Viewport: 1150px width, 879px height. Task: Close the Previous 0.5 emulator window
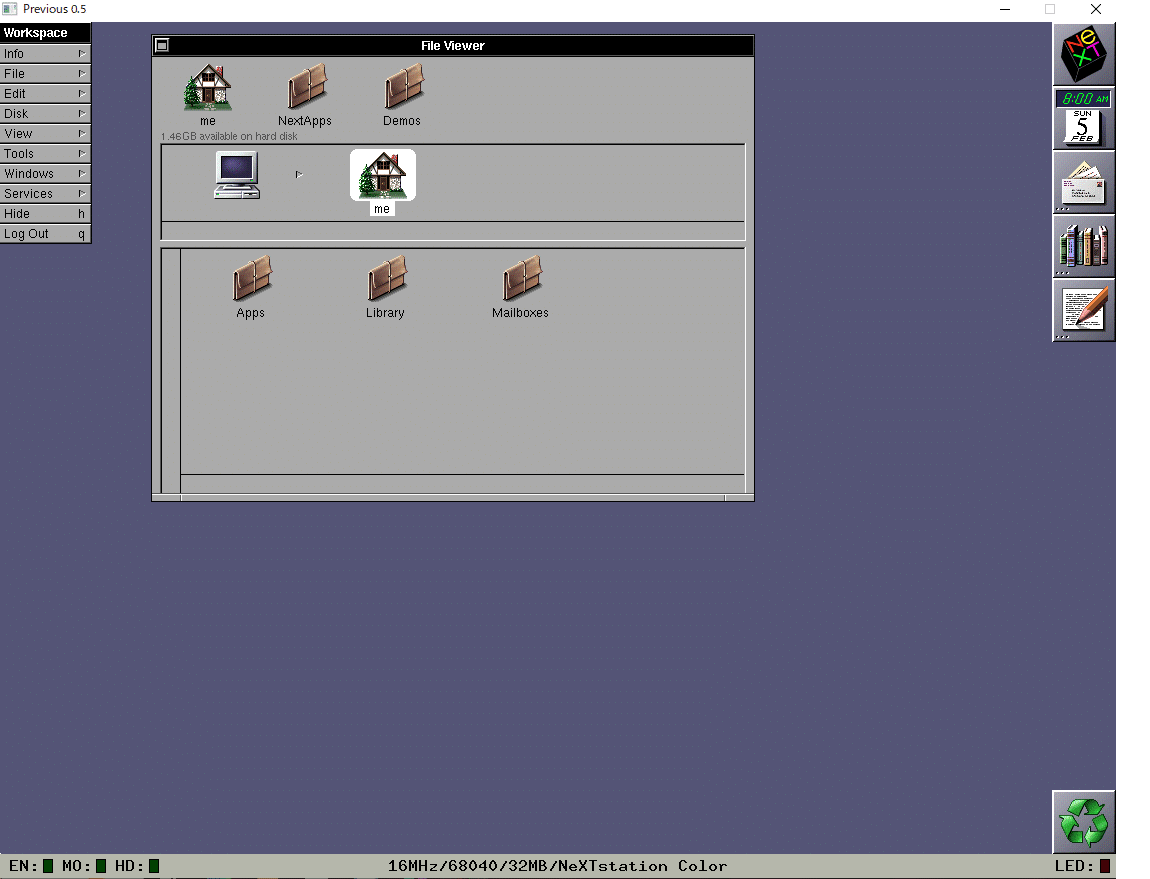(x=1096, y=9)
